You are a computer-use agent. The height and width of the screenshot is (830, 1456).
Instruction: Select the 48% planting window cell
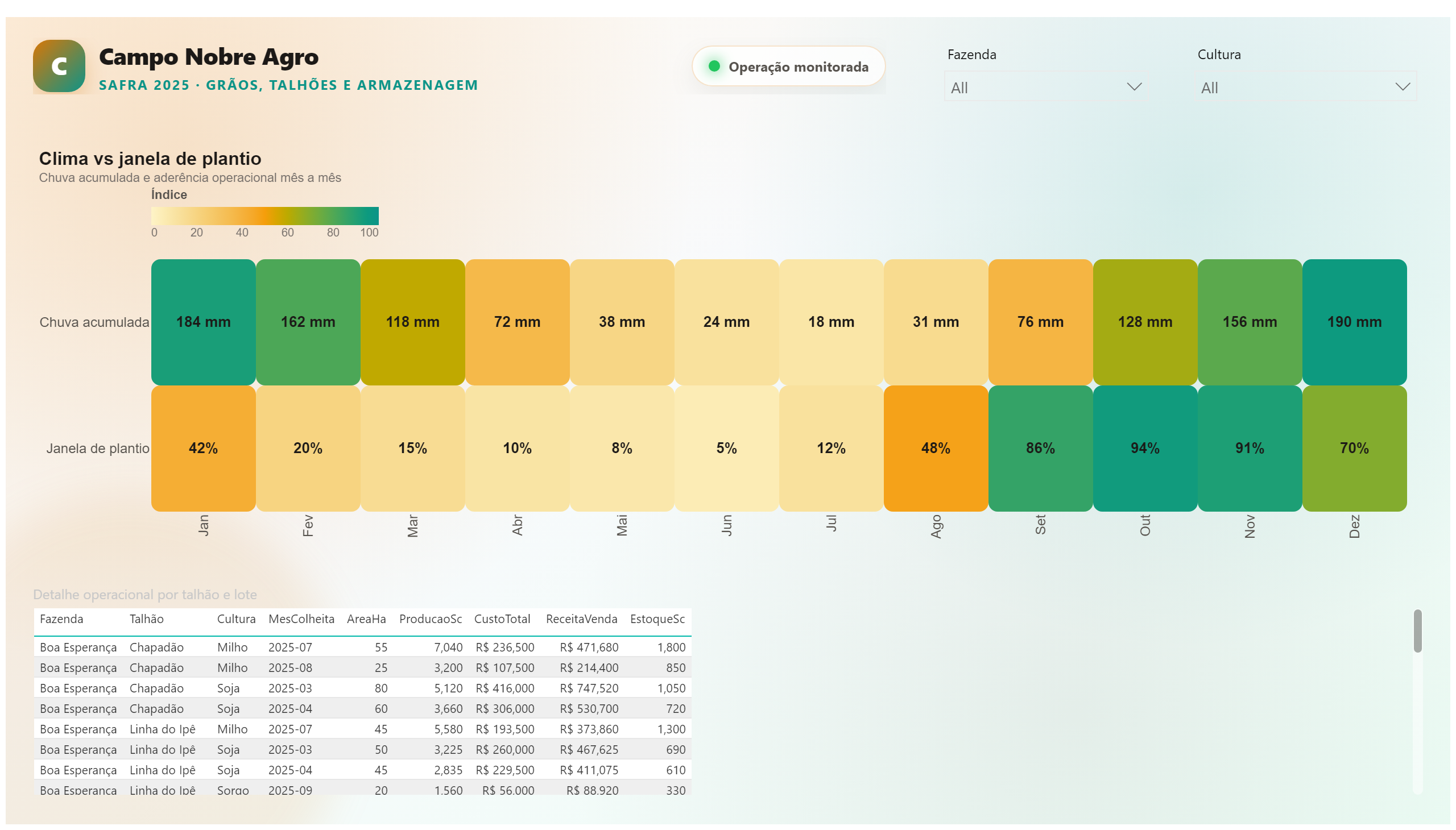coord(936,449)
